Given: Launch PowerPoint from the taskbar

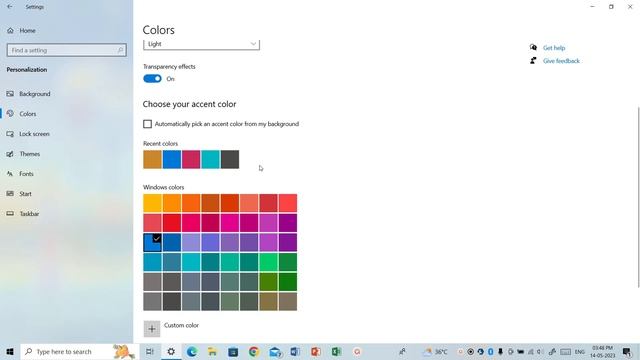Looking at the screenshot, I should point(316,351).
